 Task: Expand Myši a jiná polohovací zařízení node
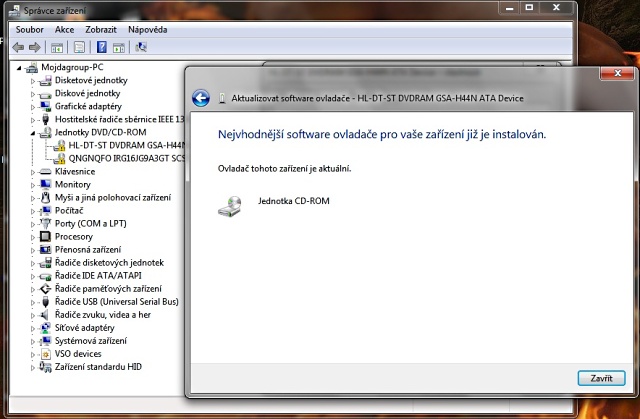33,198
